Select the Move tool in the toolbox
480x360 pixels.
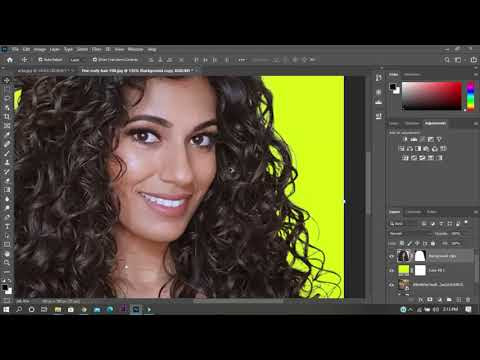[7, 80]
